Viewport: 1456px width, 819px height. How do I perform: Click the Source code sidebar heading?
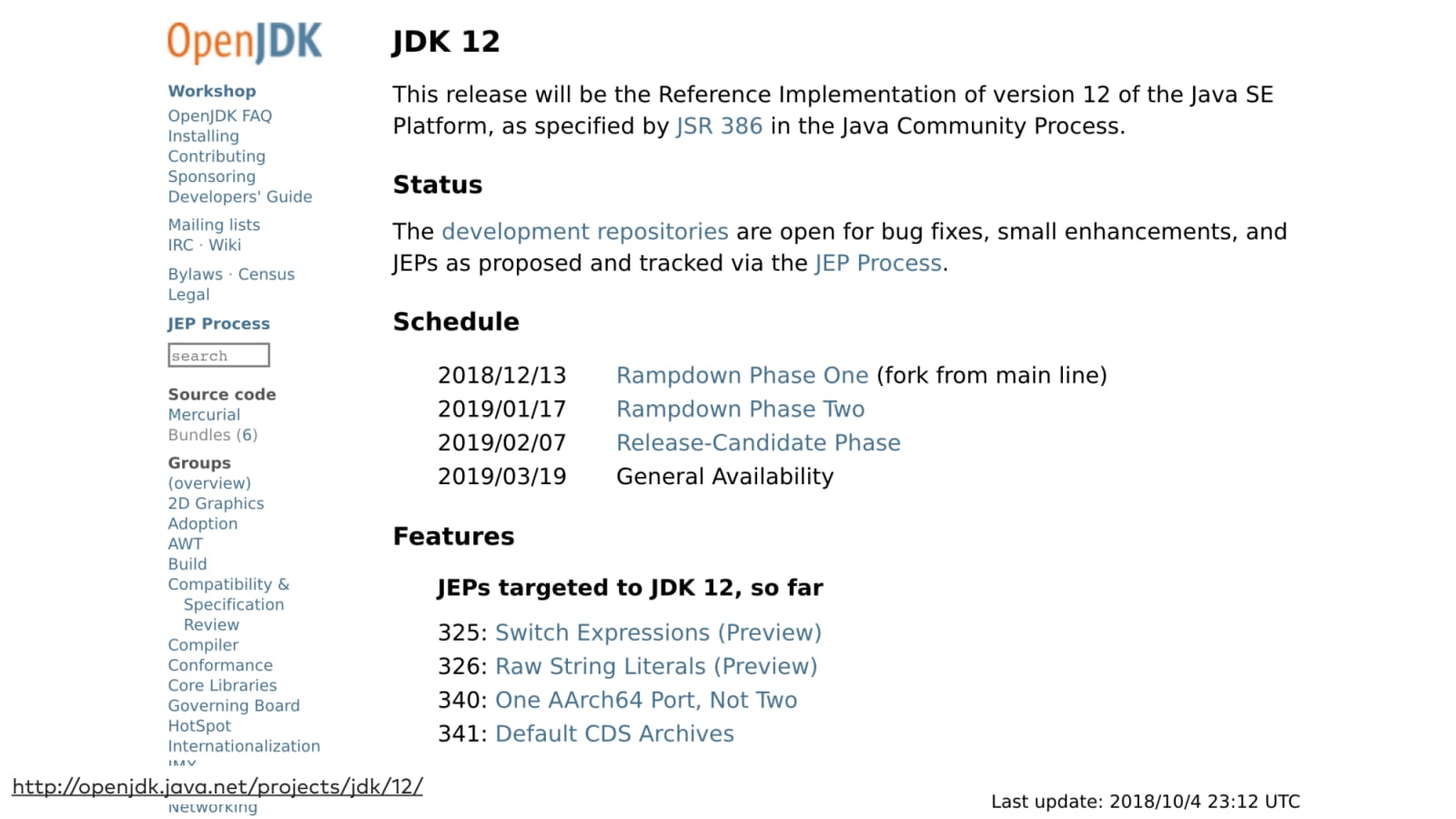click(x=222, y=395)
